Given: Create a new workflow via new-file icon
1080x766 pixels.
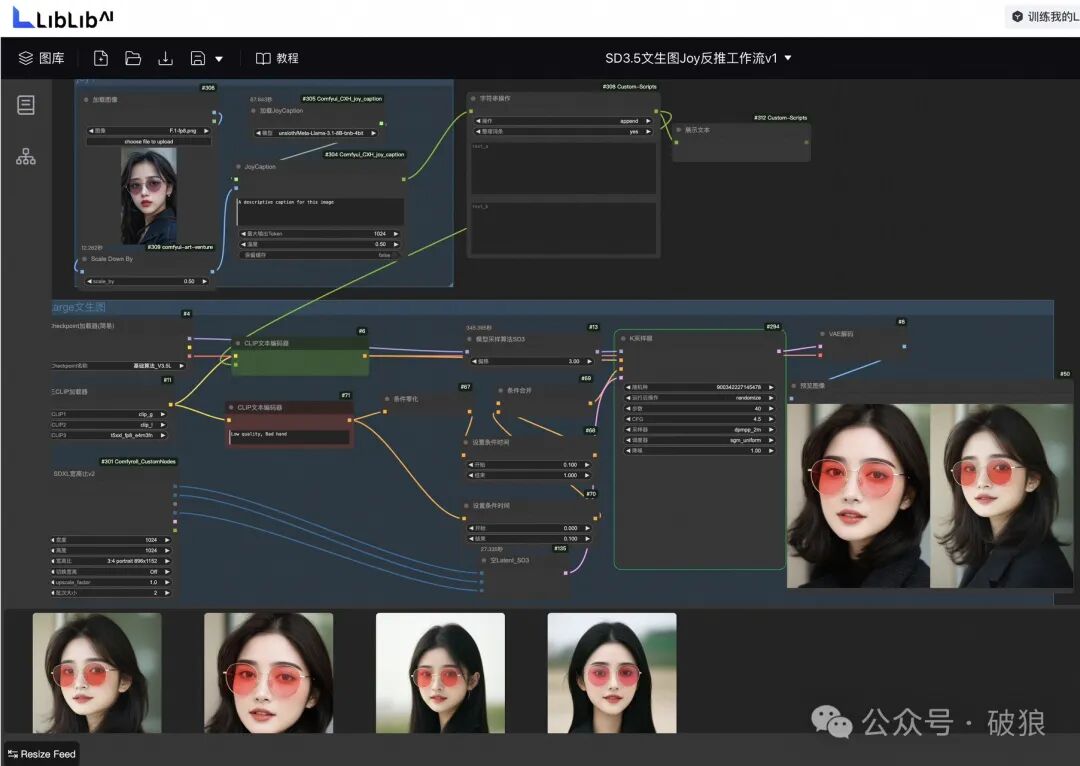Looking at the screenshot, I should tap(100, 58).
